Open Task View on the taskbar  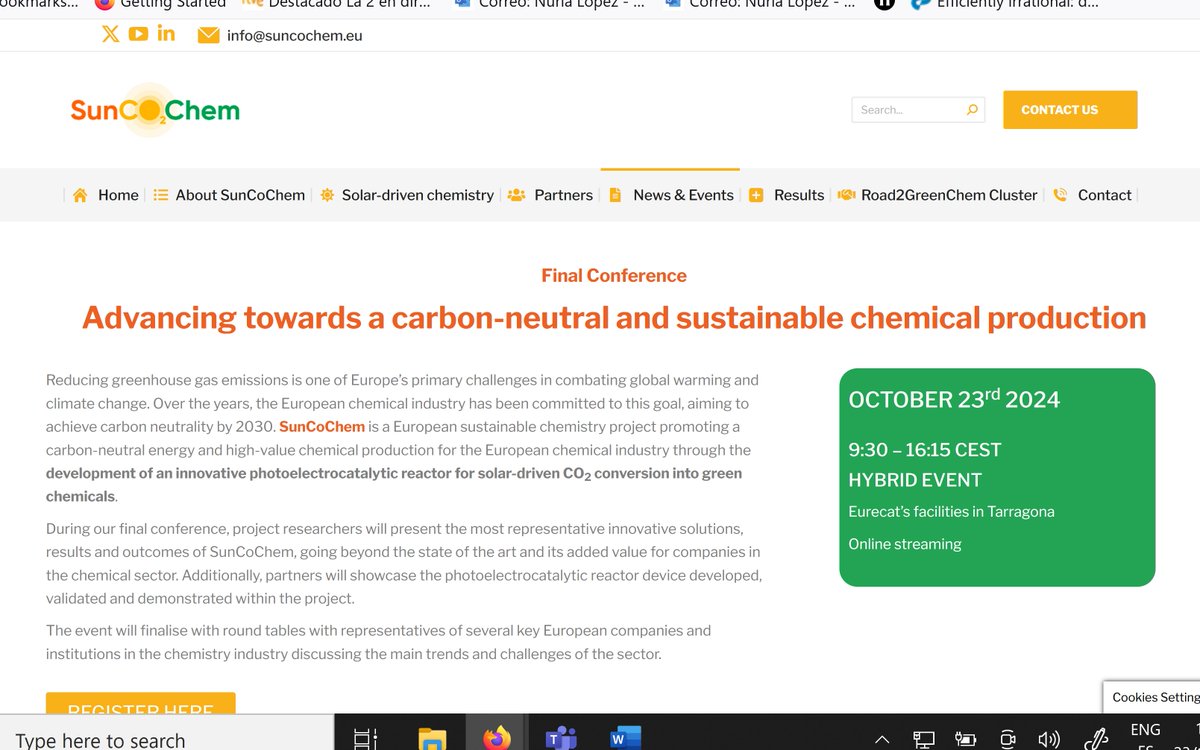(366, 740)
